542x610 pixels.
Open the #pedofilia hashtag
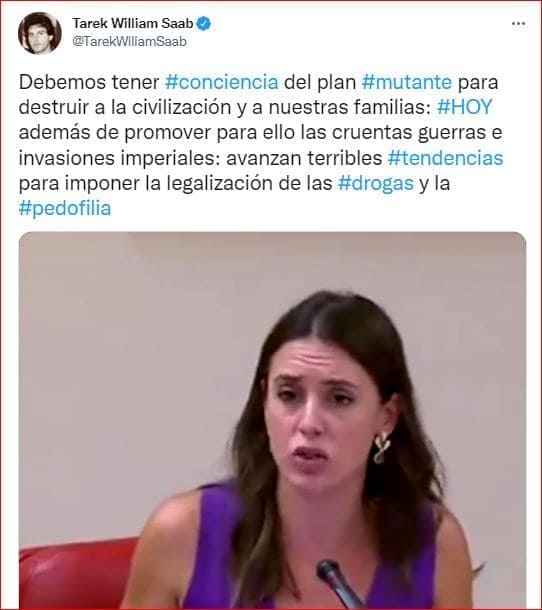click(x=65, y=209)
